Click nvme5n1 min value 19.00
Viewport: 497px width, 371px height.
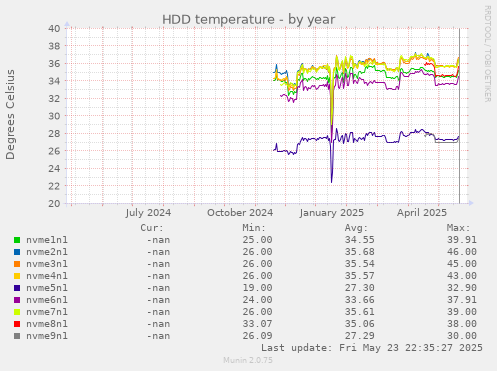point(257,288)
